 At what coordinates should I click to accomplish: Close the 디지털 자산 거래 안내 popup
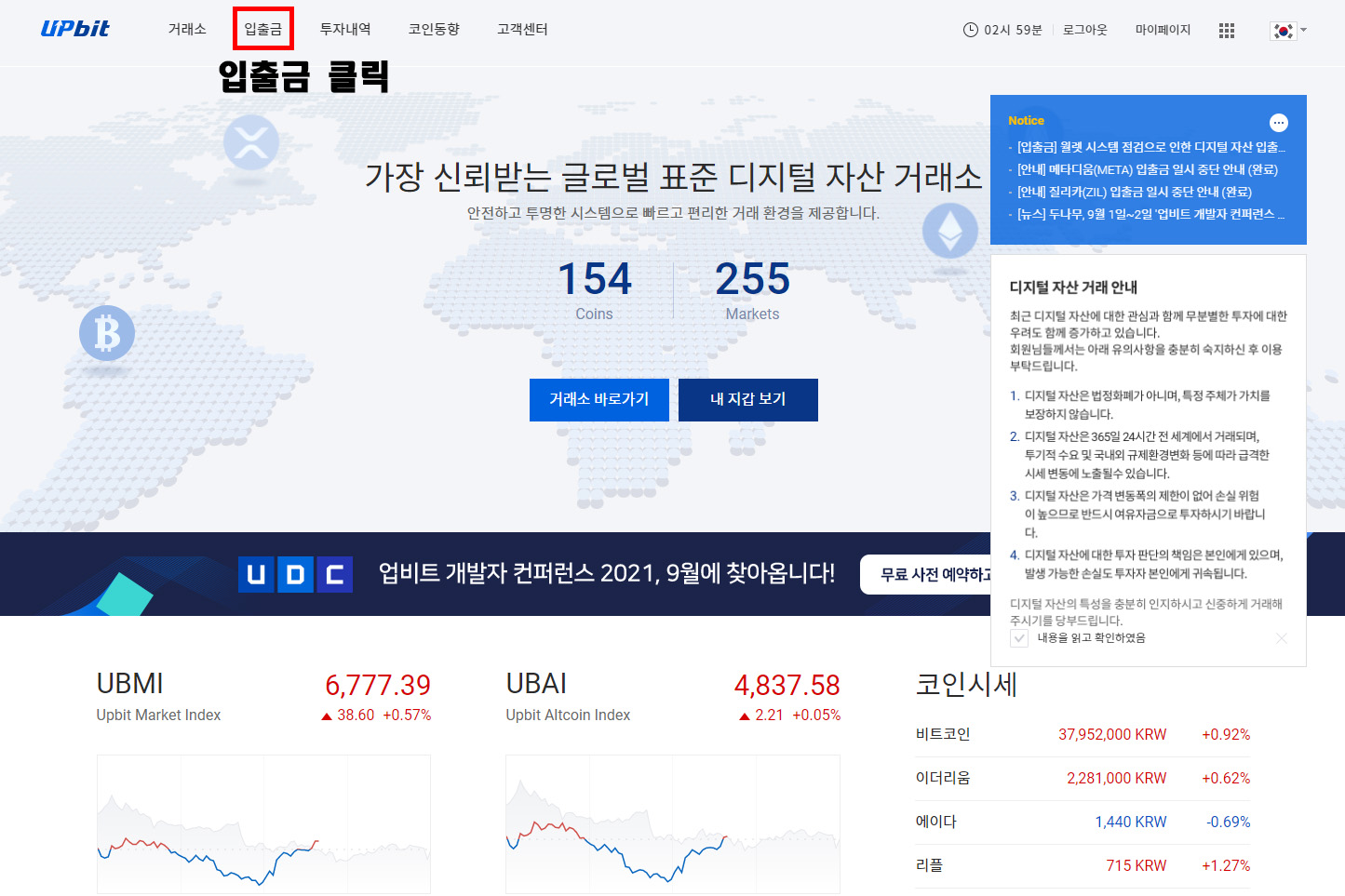(1282, 638)
